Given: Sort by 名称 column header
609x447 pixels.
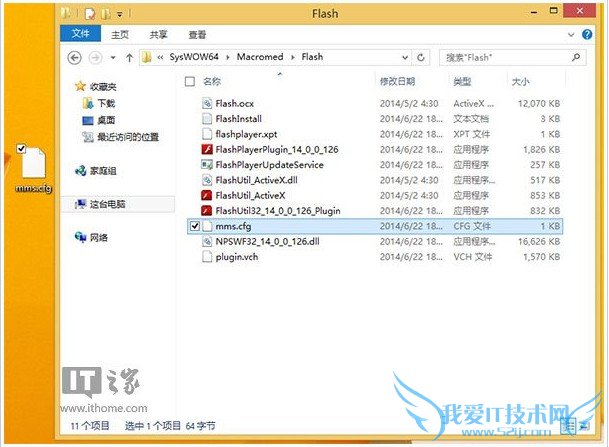Looking at the screenshot, I should (x=212, y=81).
